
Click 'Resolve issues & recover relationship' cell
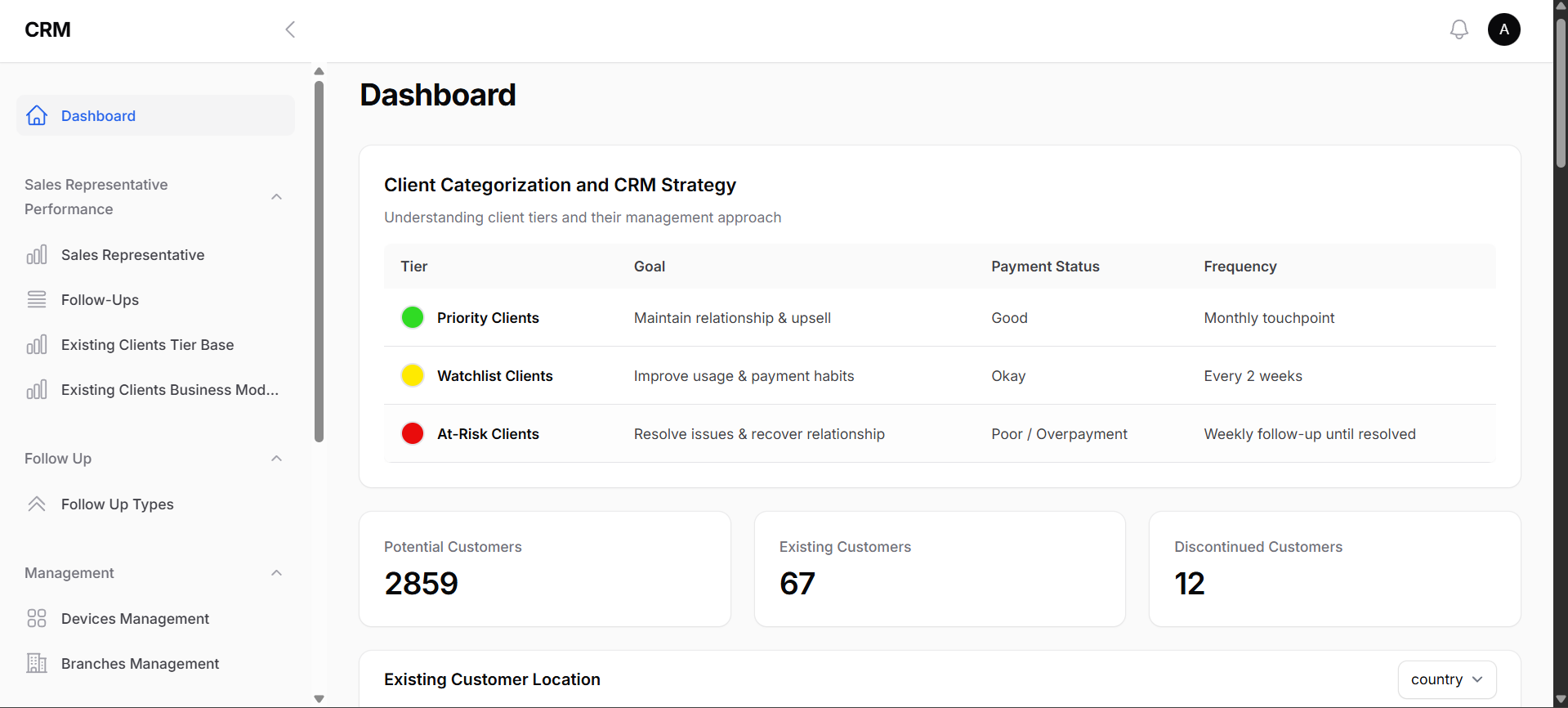coord(759,433)
